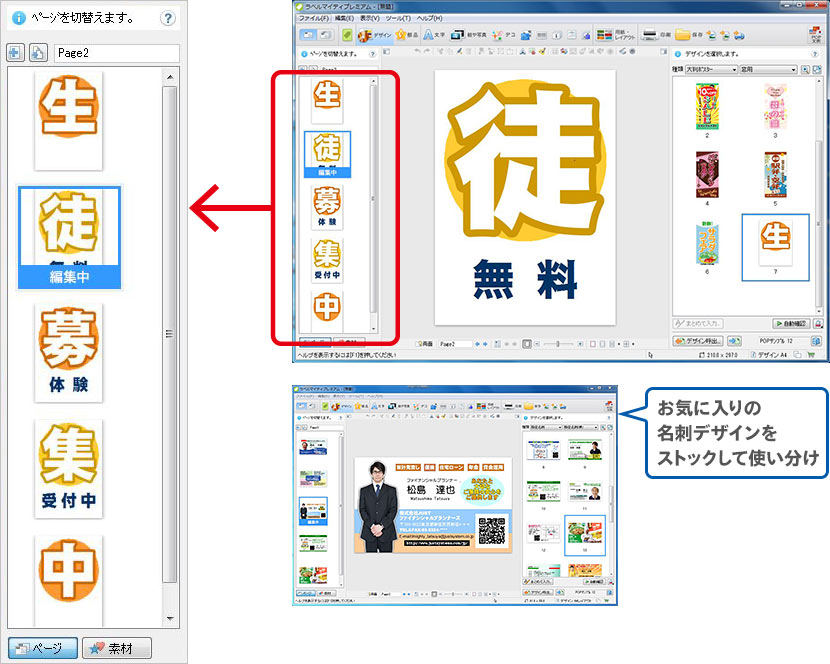
Task: Switch to the 素材 tab
Action: point(118,648)
